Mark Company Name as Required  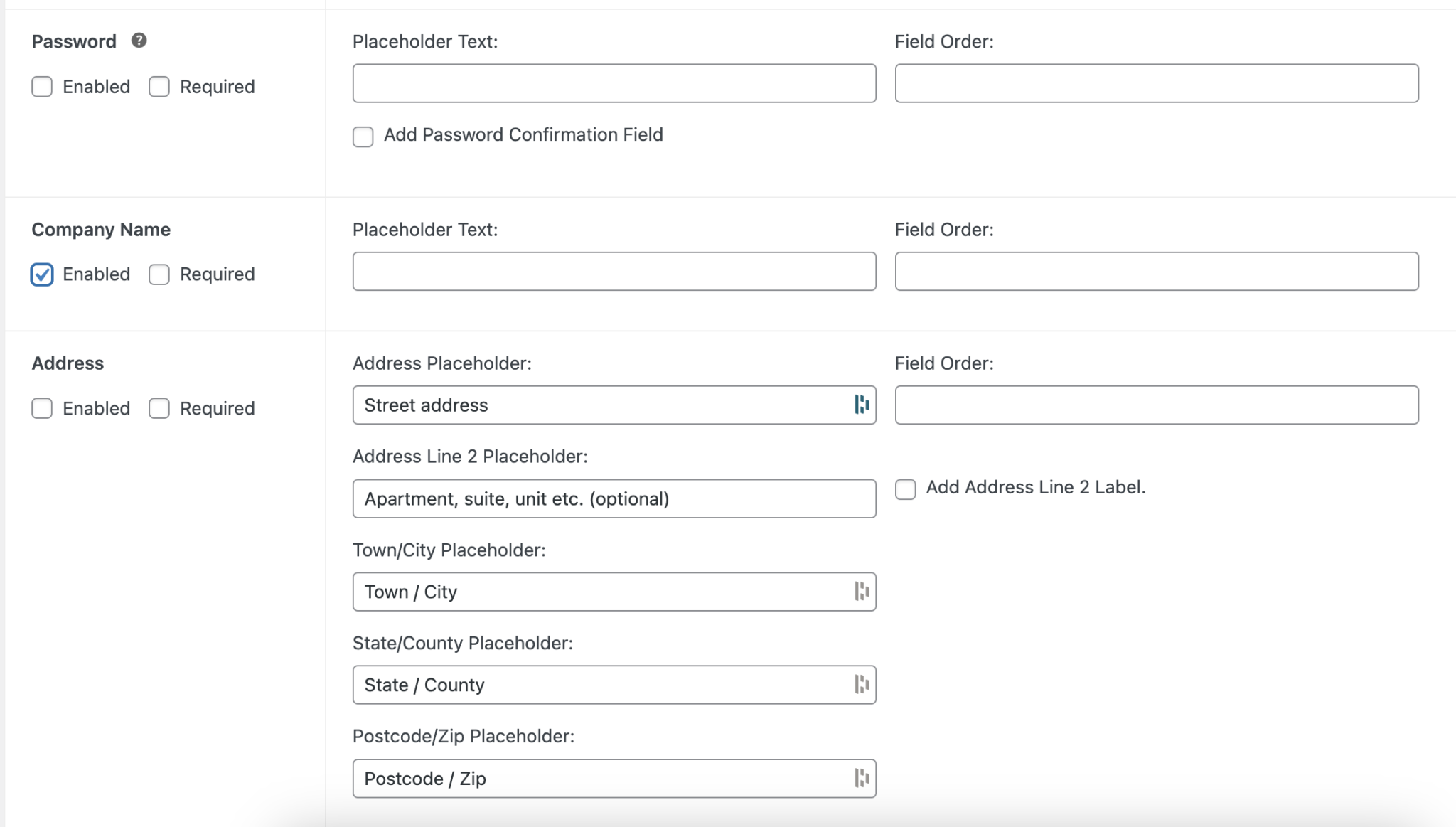tap(159, 274)
